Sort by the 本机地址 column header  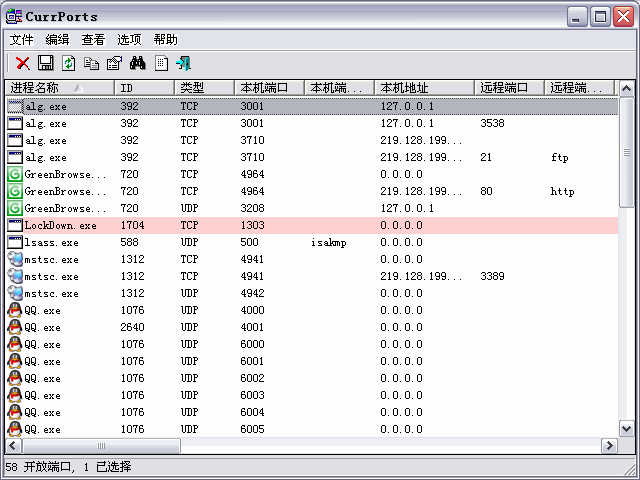tap(424, 88)
